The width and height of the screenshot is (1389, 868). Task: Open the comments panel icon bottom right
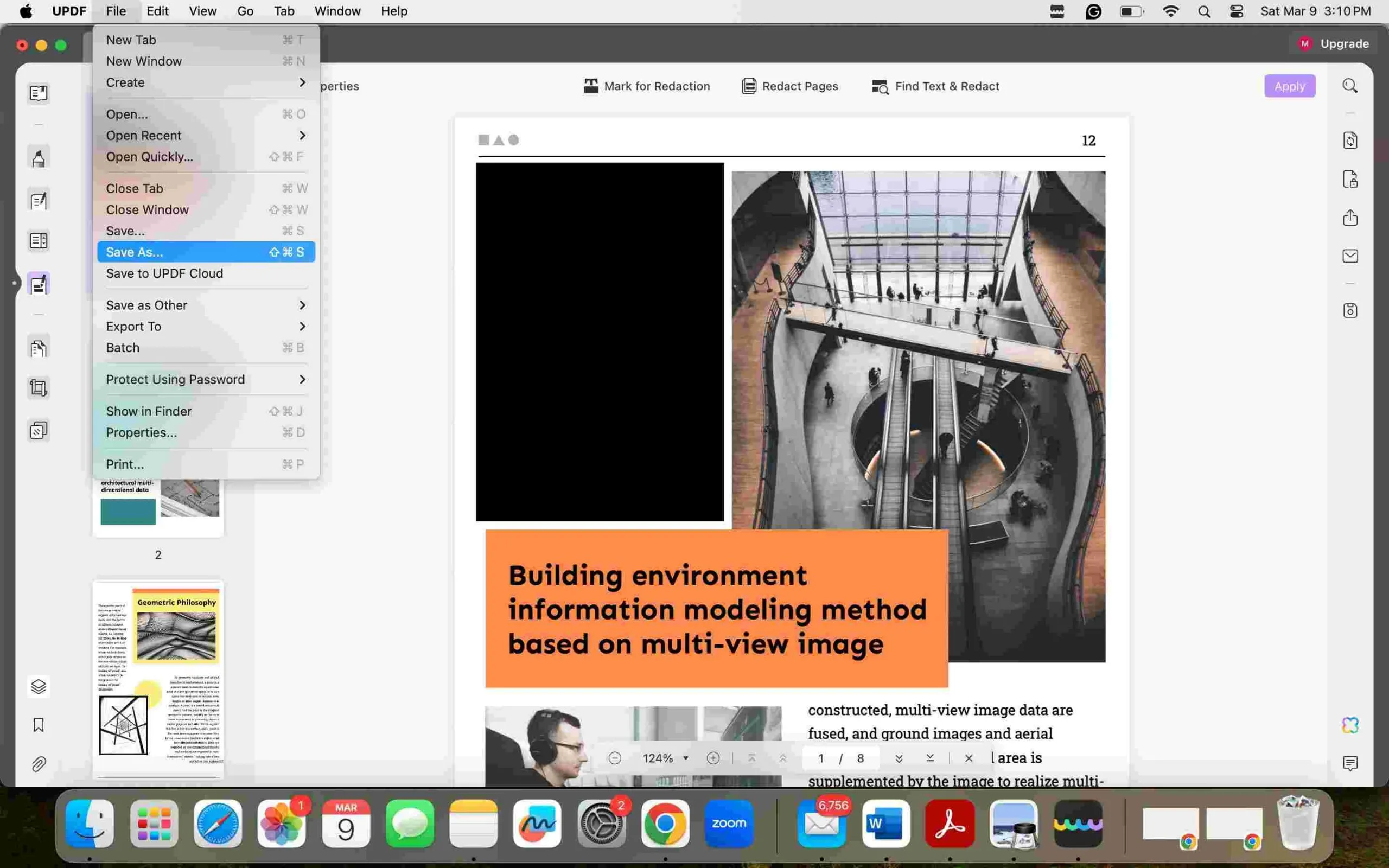(x=1350, y=763)
